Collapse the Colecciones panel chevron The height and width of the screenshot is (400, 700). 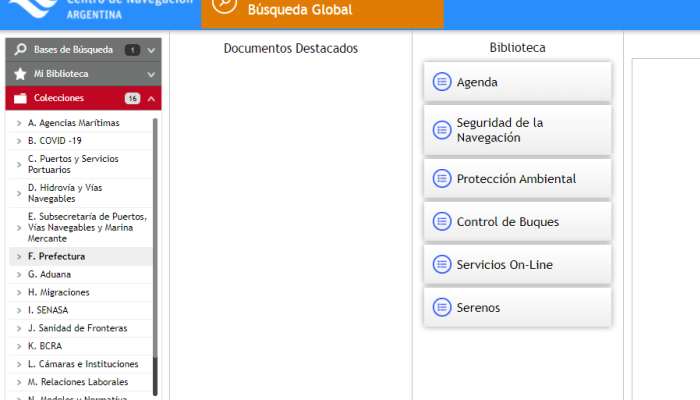(151, 99)
